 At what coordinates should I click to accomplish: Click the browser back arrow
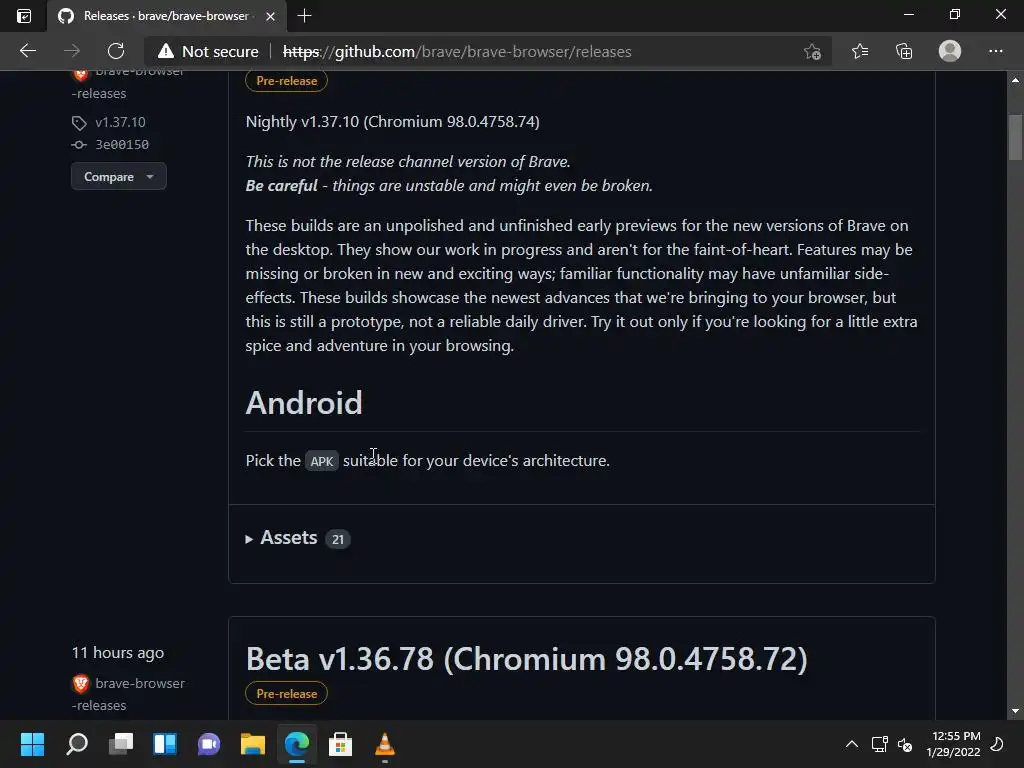[x=28, y=51]
